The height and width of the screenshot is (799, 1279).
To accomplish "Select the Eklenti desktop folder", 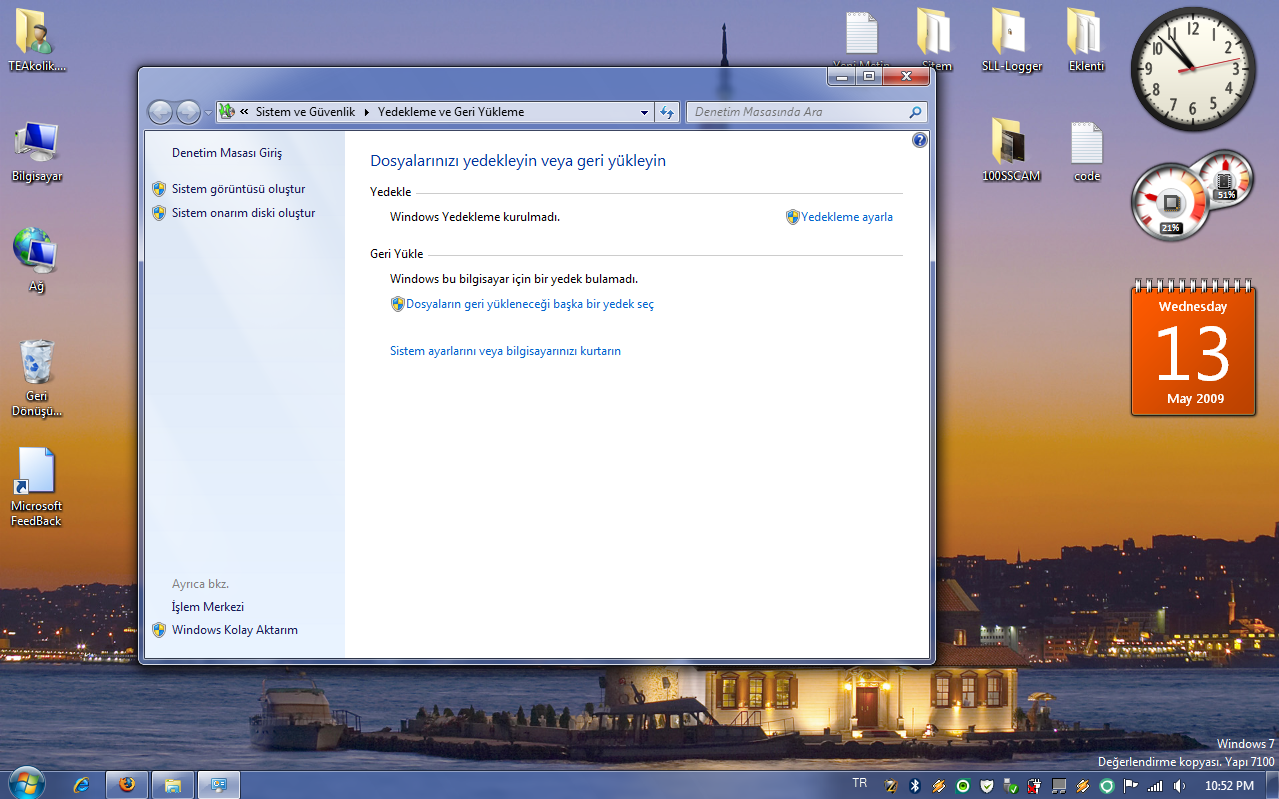I will [1086, 42].
